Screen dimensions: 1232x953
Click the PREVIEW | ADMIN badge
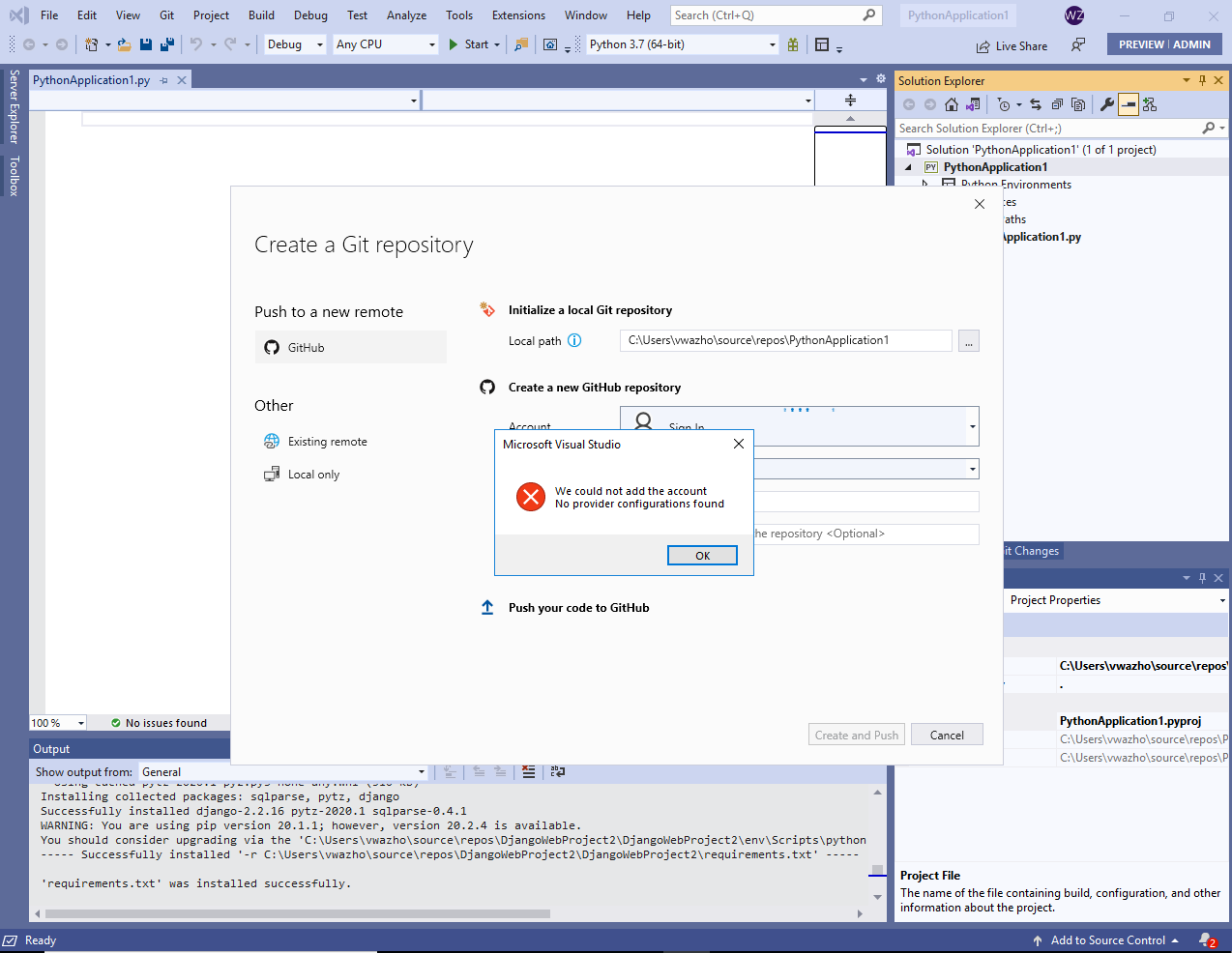coord(1164,44)
